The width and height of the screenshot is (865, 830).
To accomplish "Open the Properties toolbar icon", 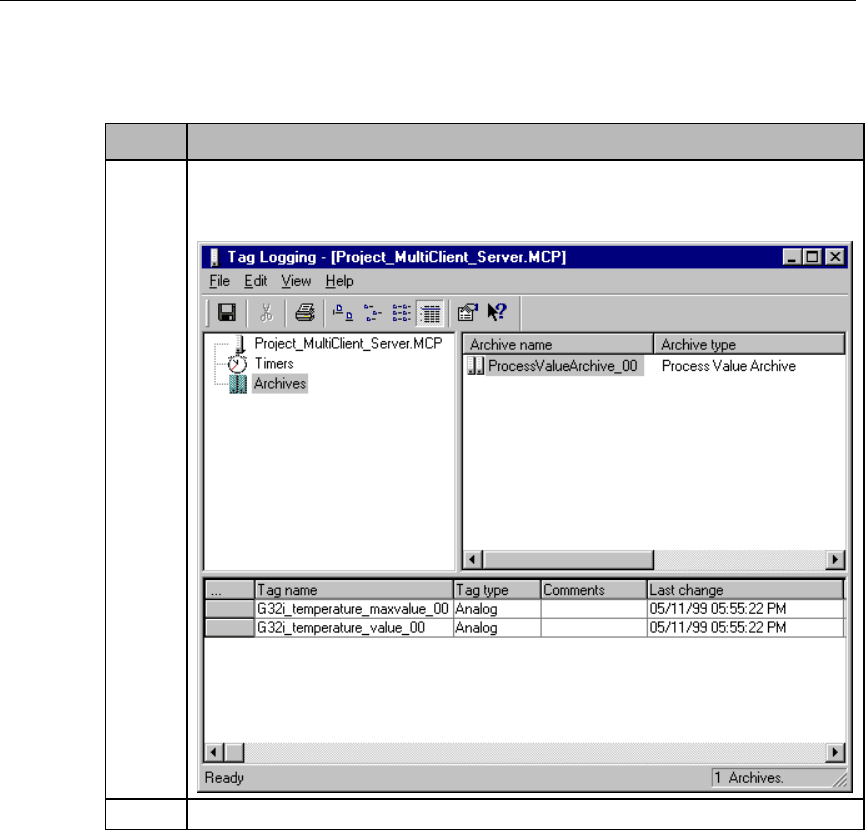I will pos(466,313).
